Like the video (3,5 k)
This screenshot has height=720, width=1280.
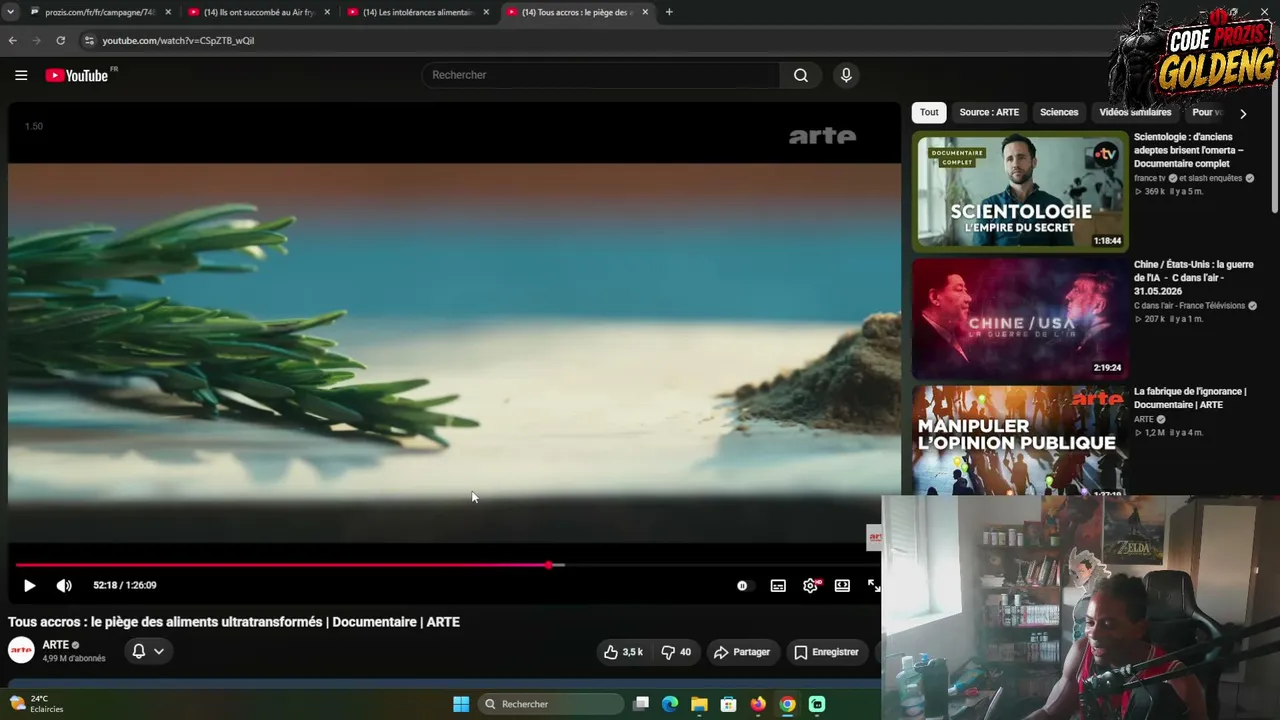(622, 652)
